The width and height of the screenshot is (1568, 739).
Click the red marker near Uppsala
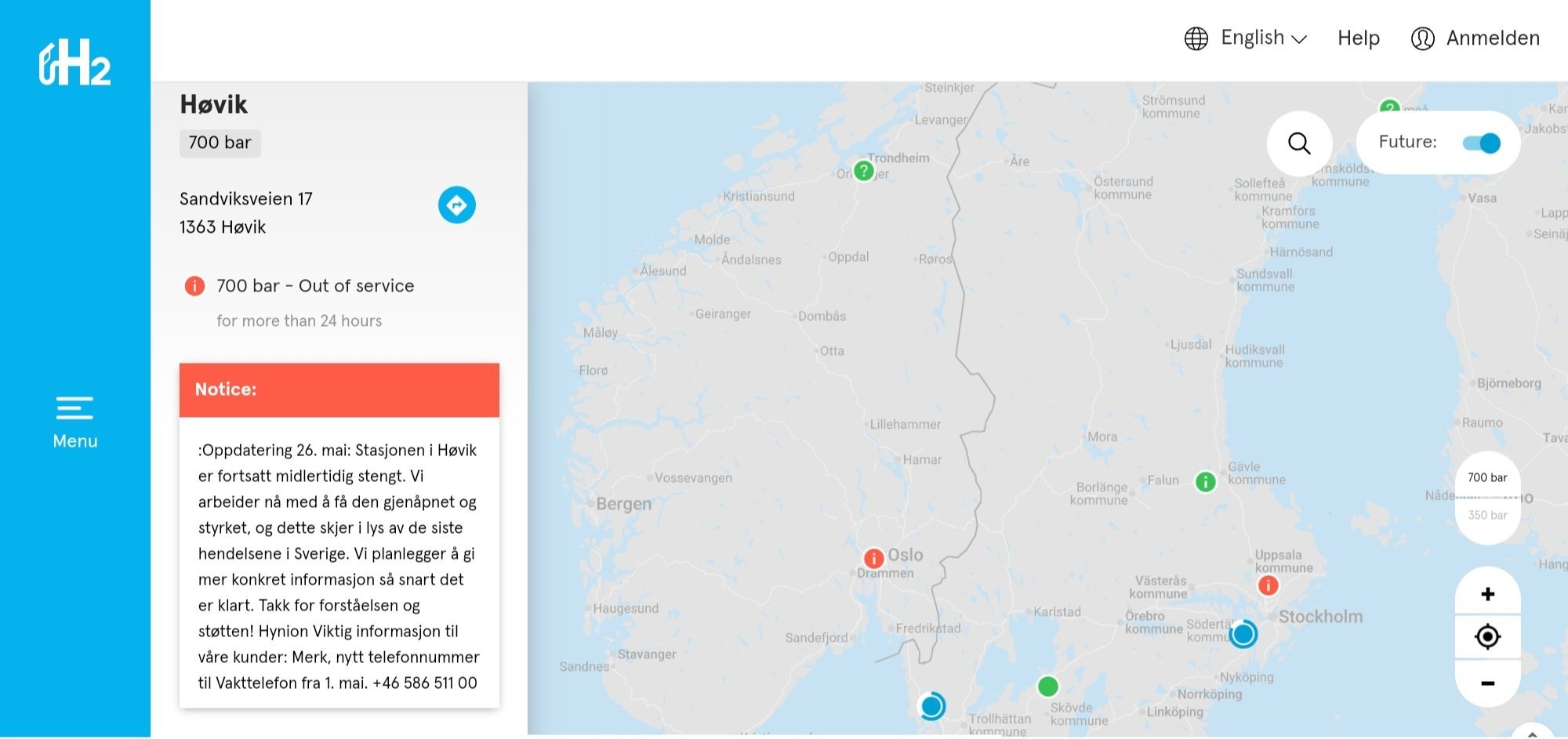(1268, 585)
